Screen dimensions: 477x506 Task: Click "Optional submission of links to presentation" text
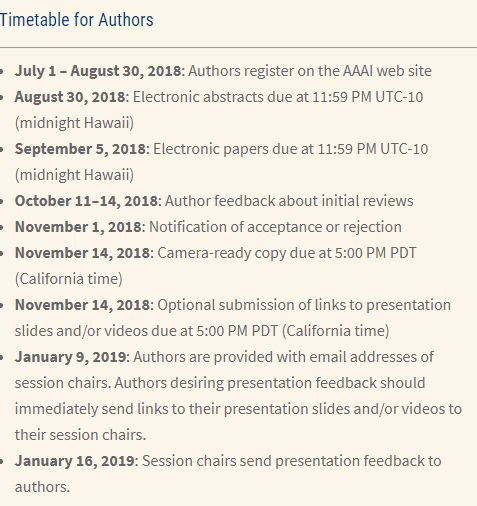(x=304, y=305)
